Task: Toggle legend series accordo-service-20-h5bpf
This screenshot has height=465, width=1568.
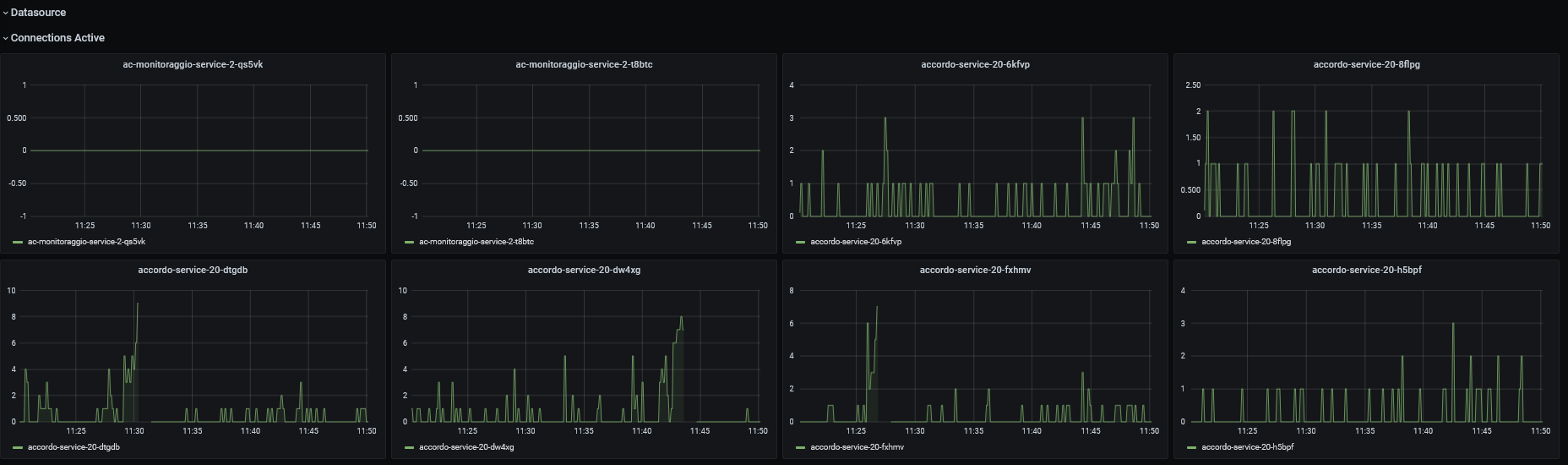Action: click(x=1247, y=447)
